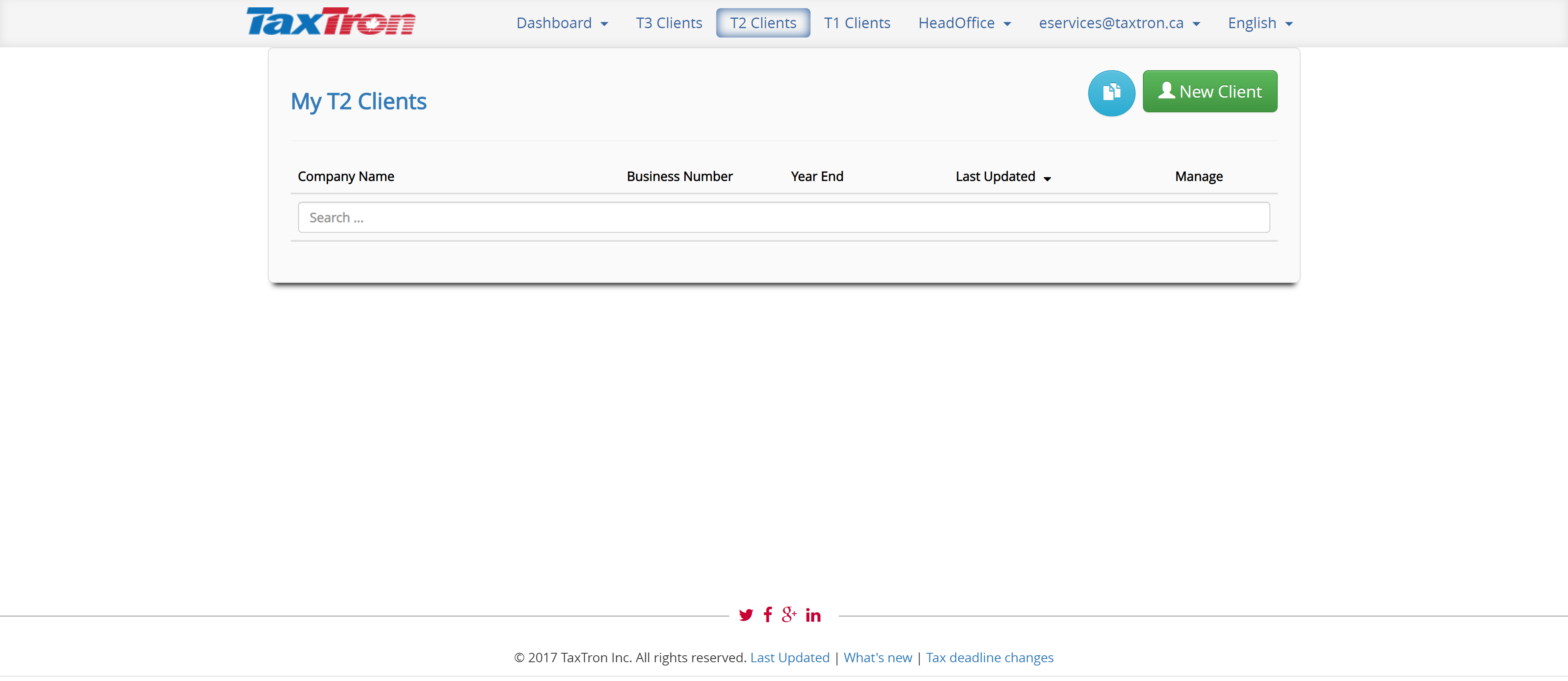Switch to T1 Clients tab
The height and width of the screenshot is (681, 1568).
(x=856, y=23)
